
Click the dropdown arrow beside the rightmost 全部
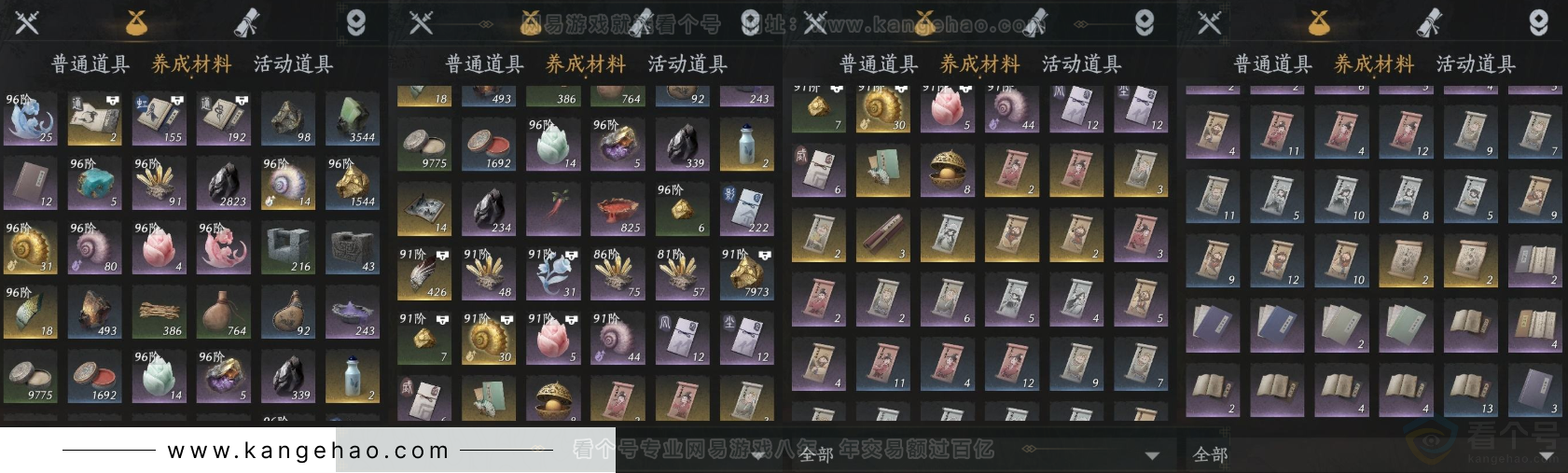pos(1547,455)
